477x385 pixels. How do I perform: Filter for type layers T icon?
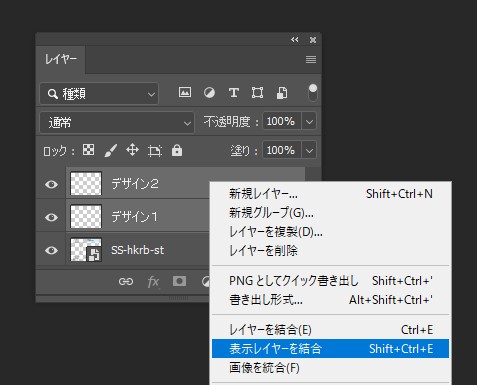[234, 92]
